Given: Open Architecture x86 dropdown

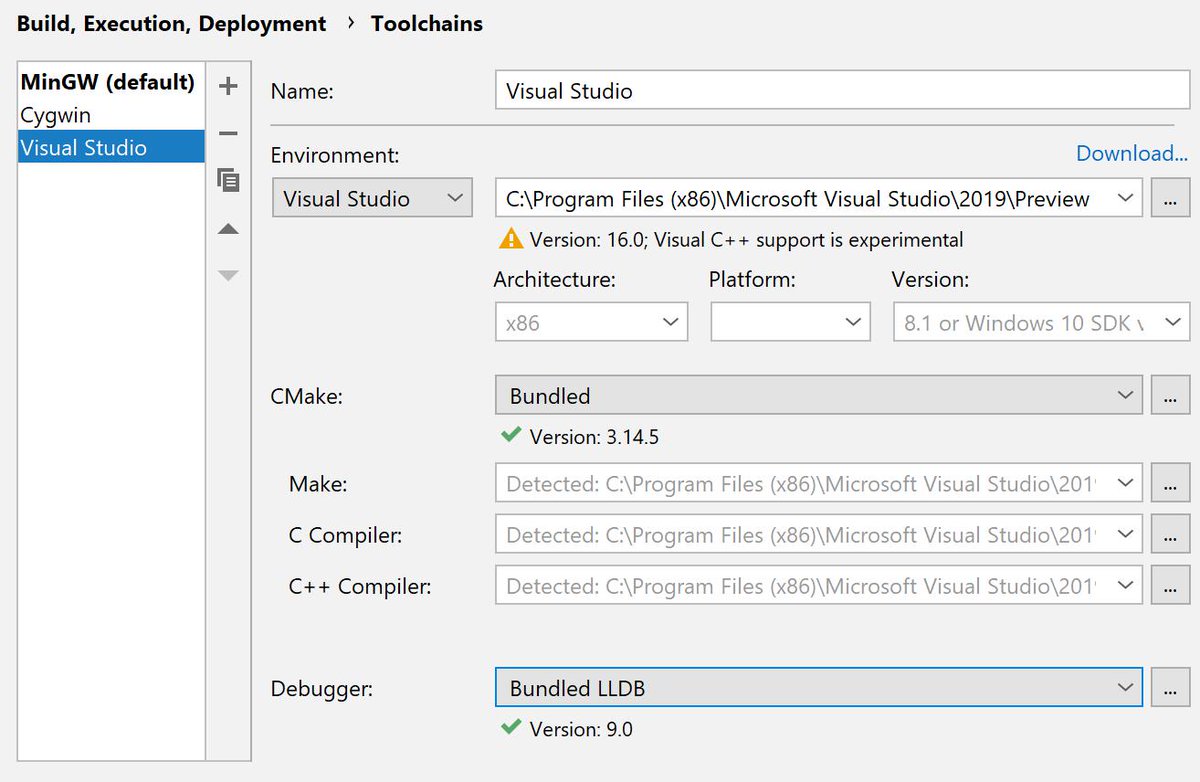Looking at the screenshot, I should tap(591, 323).
